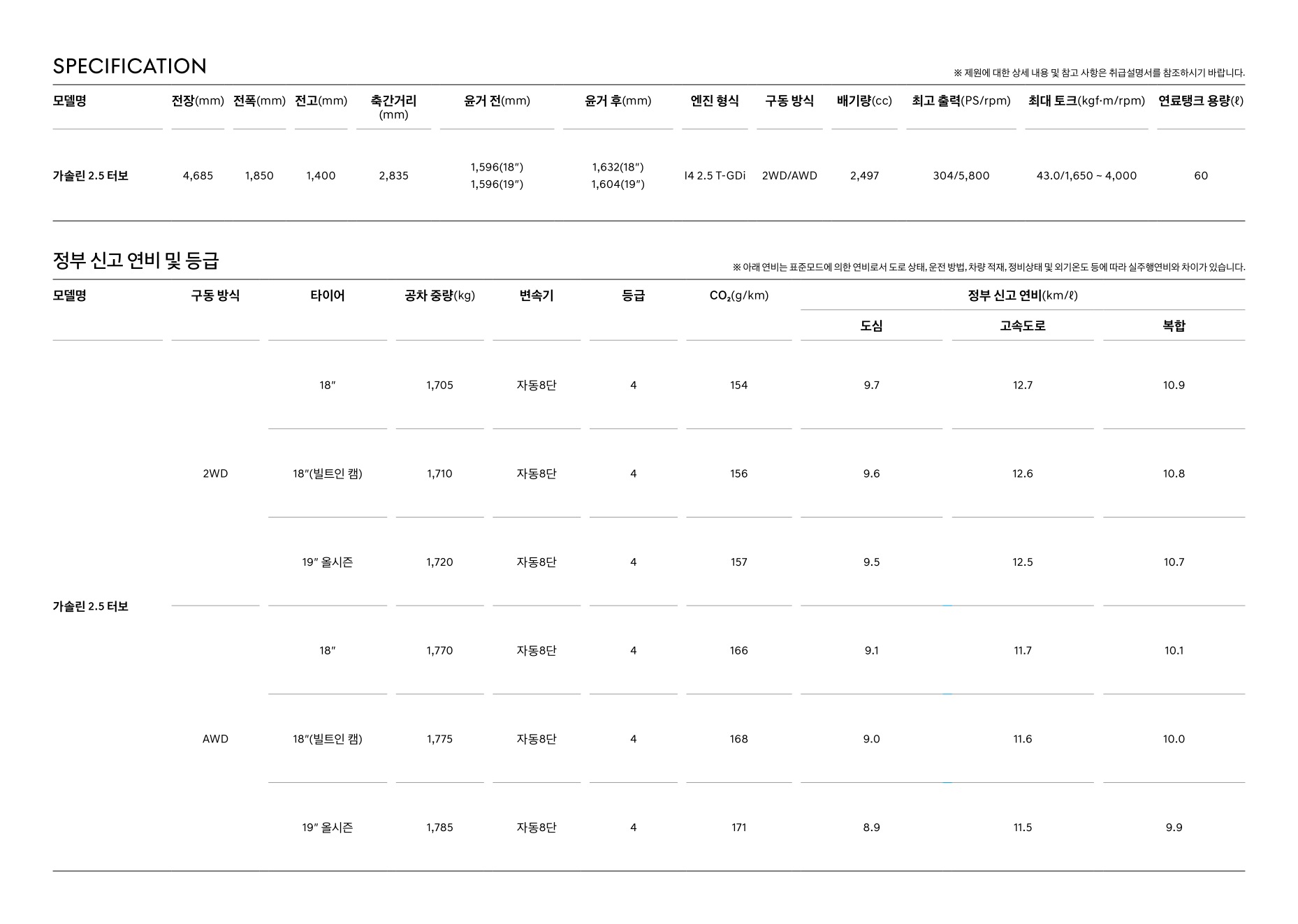
Task: Select the 2,497 displacement value
Action: [864, 176]
